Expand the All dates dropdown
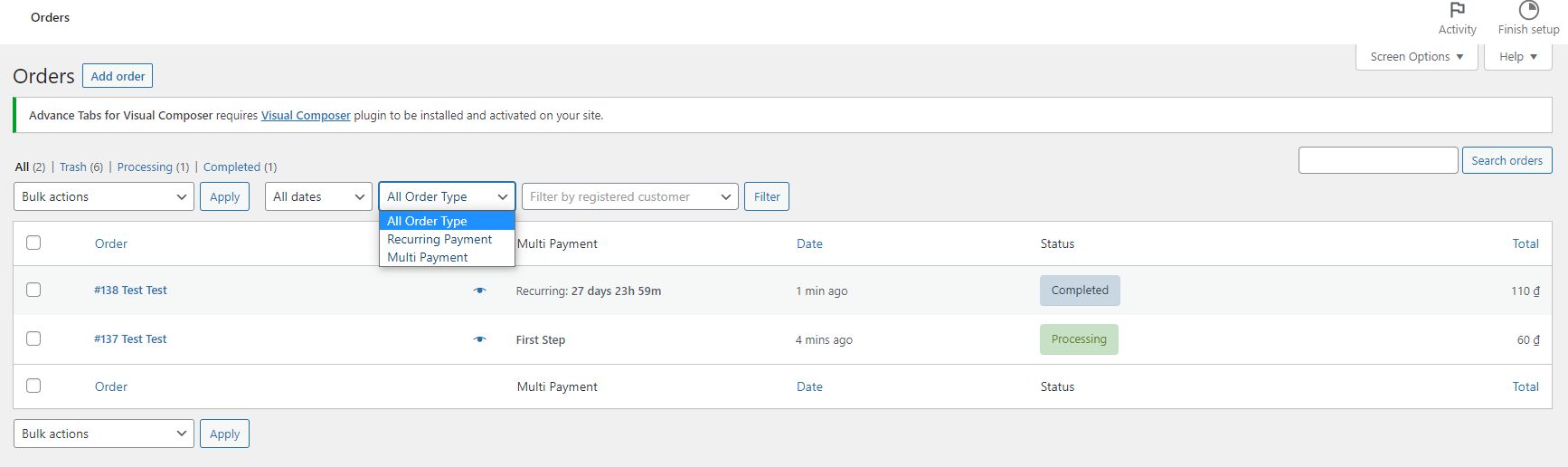Viewport: 1568px width, 467px height. coord(318,196)
